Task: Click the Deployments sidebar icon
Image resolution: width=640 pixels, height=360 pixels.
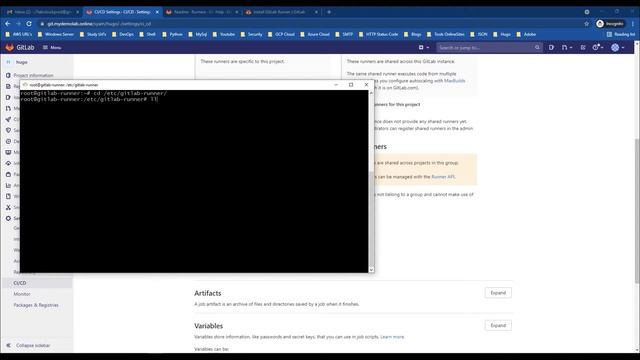Action: pyautogui.click(x=8, y=141)
